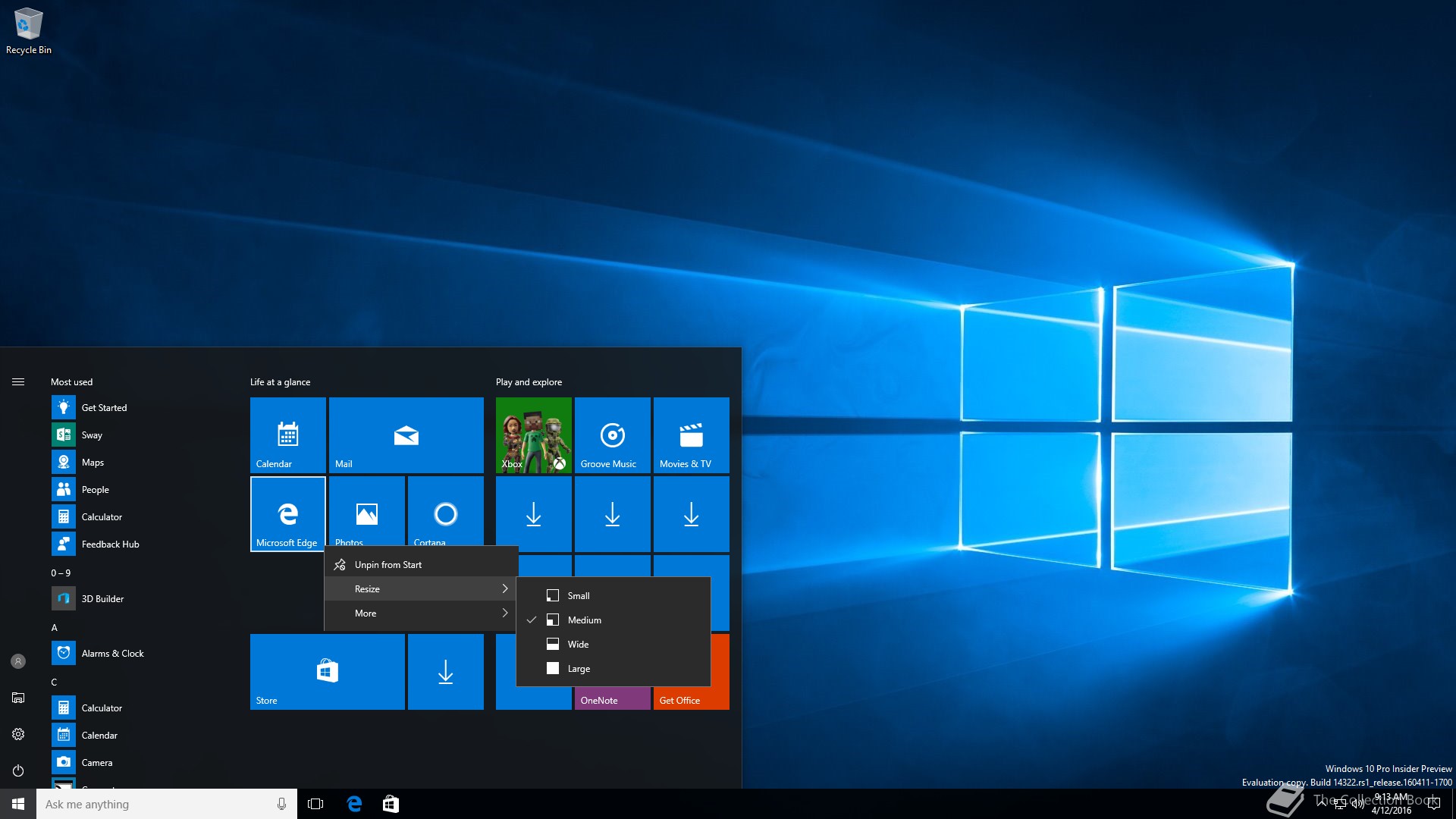Image resolution: width=1456 pixels, height=819 pixels.
Task: Click the Cortana microphone icon
Action: click(x=281, y=804)
